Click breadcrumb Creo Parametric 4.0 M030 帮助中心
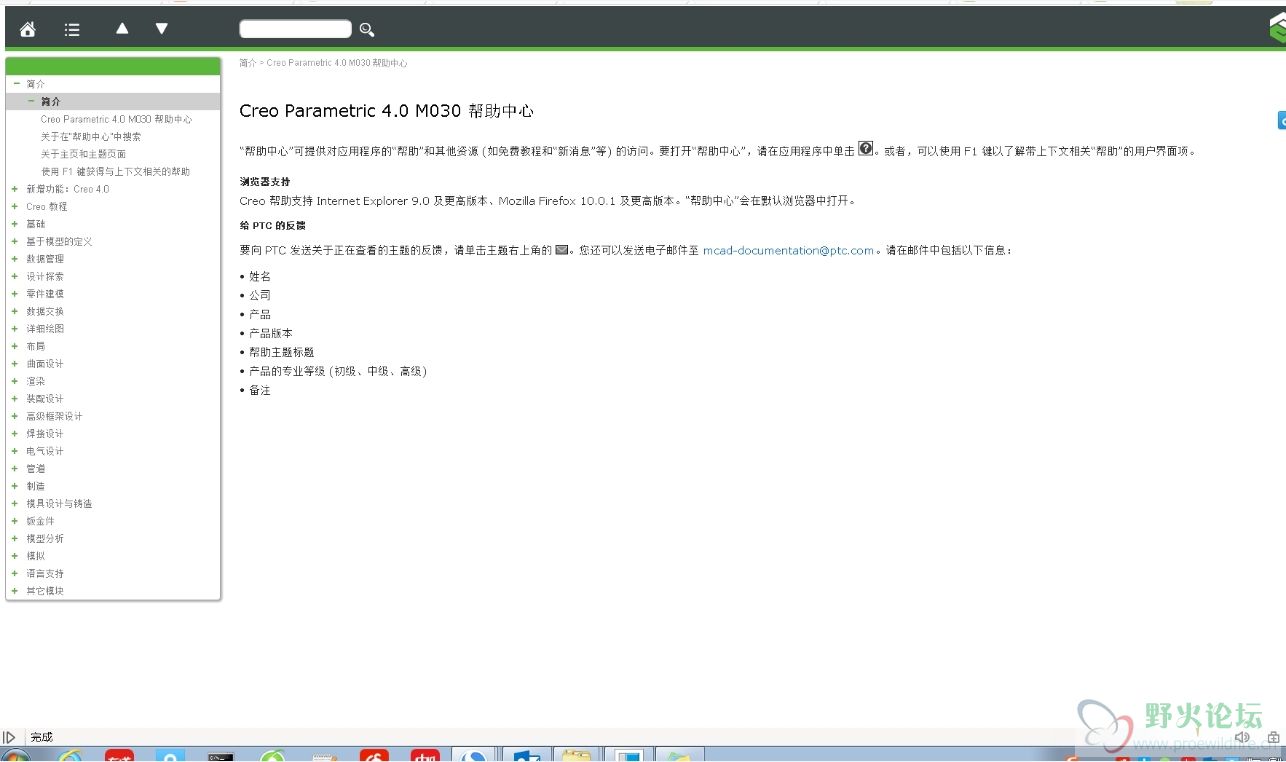Viewport: 1286px width, 762px height. point(337,63)
